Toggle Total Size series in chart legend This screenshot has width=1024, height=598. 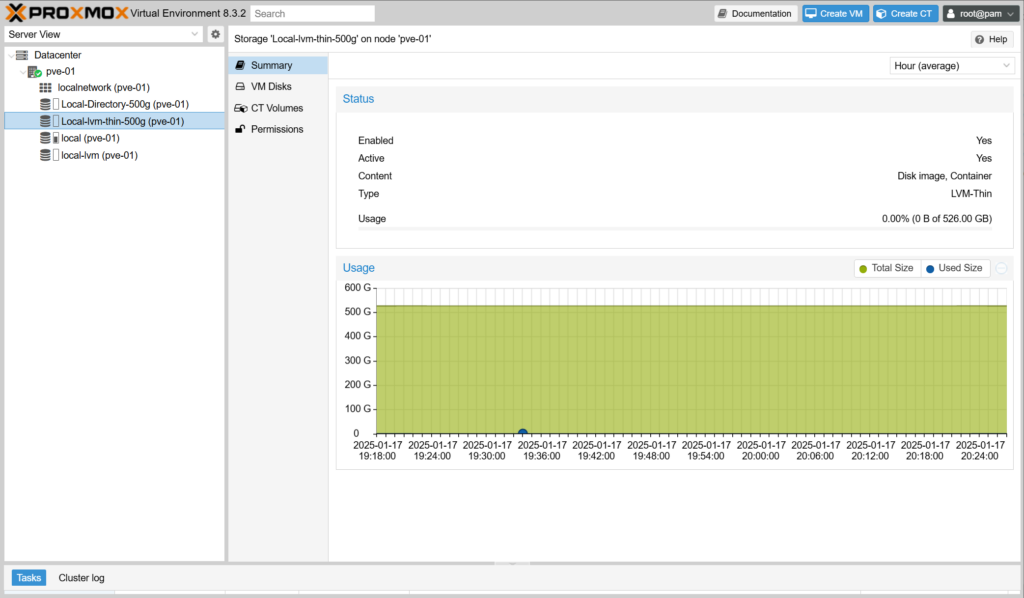click(886, 268)
